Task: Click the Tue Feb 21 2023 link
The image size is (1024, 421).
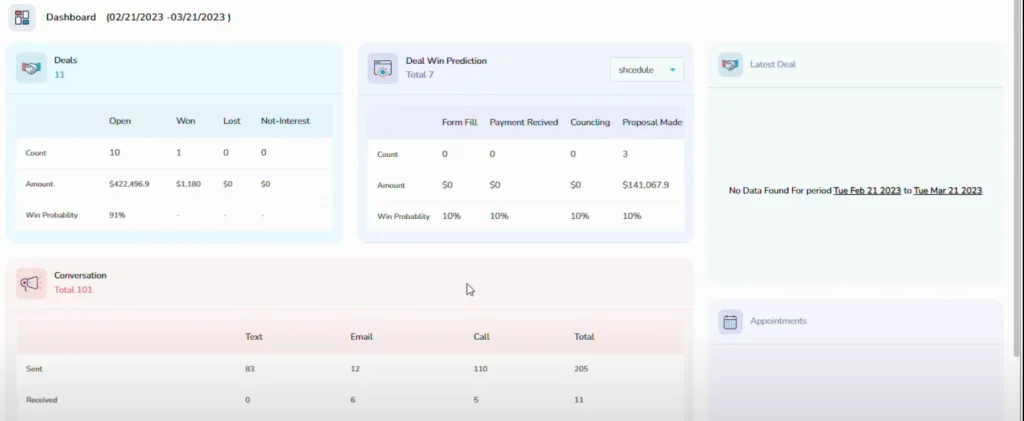Action: click(867, 191)
